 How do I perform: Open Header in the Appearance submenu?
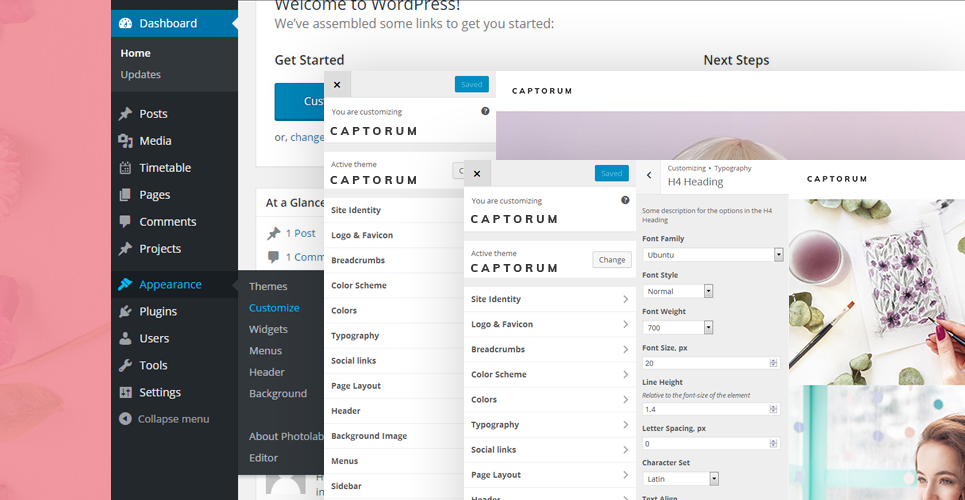(x=266, y=373)
